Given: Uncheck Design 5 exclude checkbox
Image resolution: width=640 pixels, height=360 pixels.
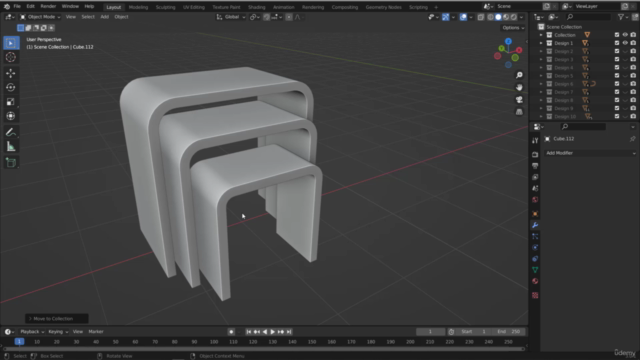Looking at the screenshot, I should click(617, 76).
